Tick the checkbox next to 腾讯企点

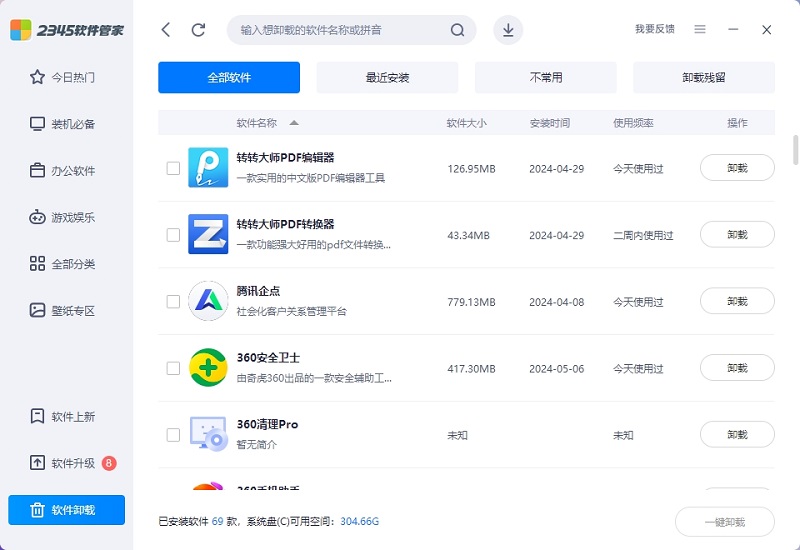click(x=173, y=302)
